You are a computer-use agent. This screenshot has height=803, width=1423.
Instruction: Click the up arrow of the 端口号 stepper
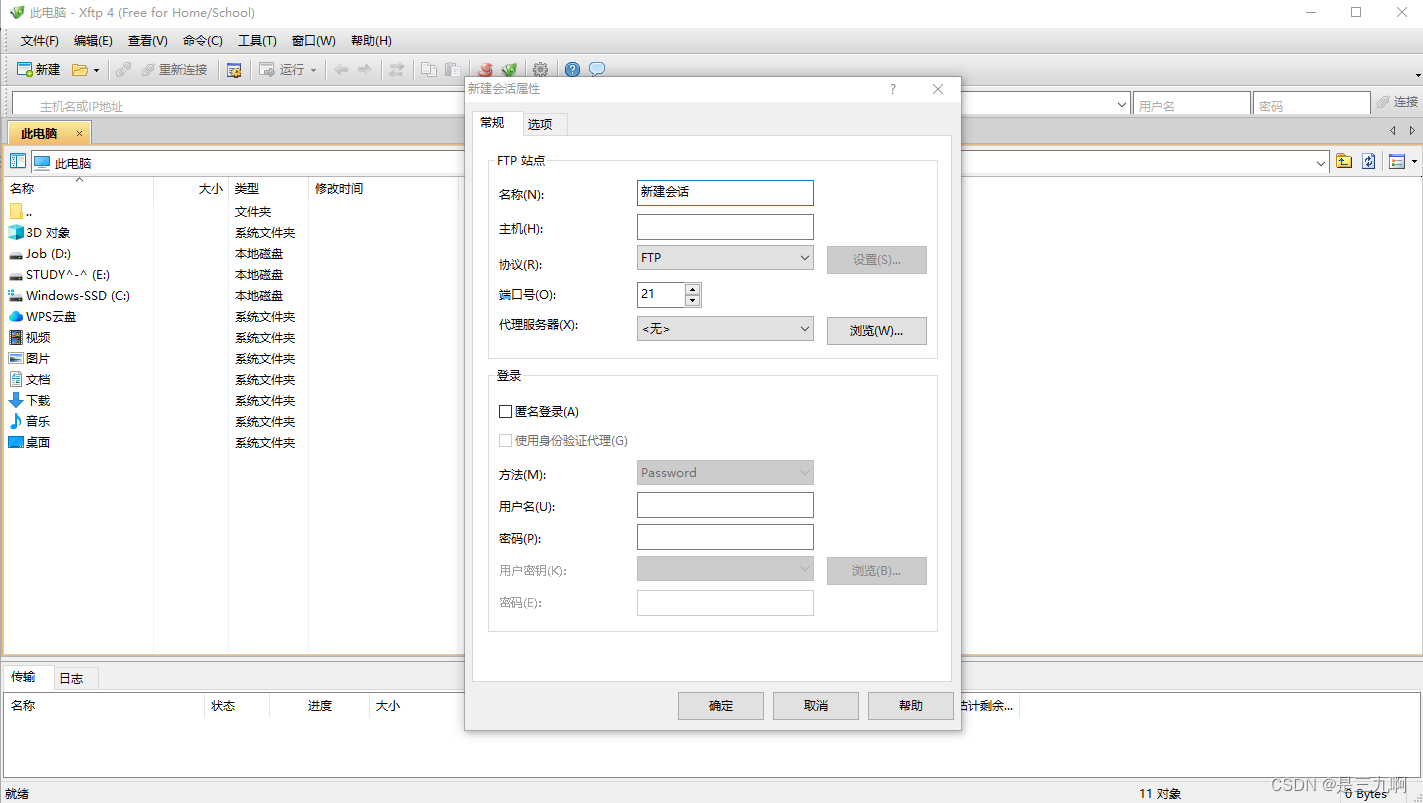[691, 289]
